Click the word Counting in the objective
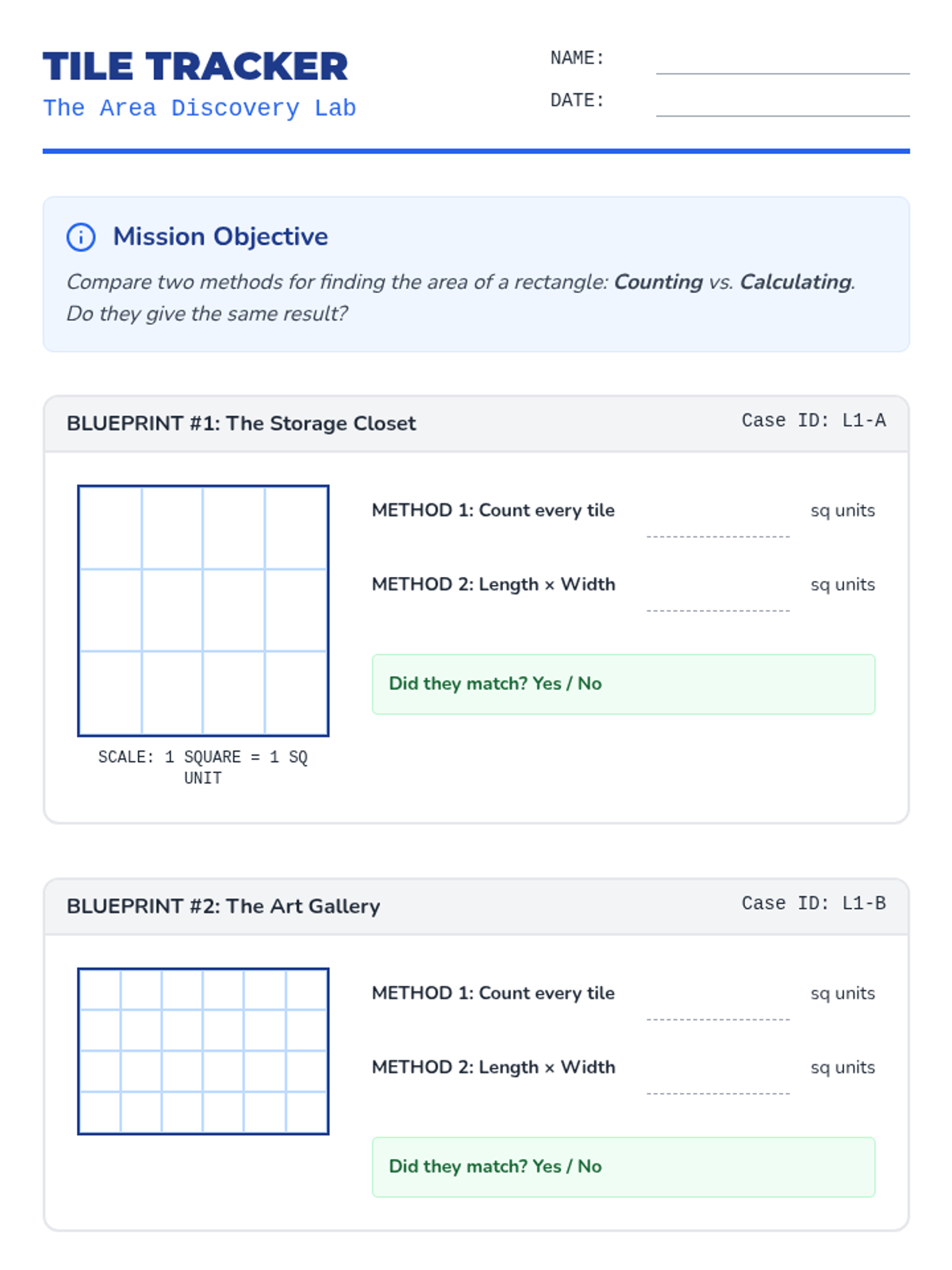952x1270 pixels. [658, 282]
